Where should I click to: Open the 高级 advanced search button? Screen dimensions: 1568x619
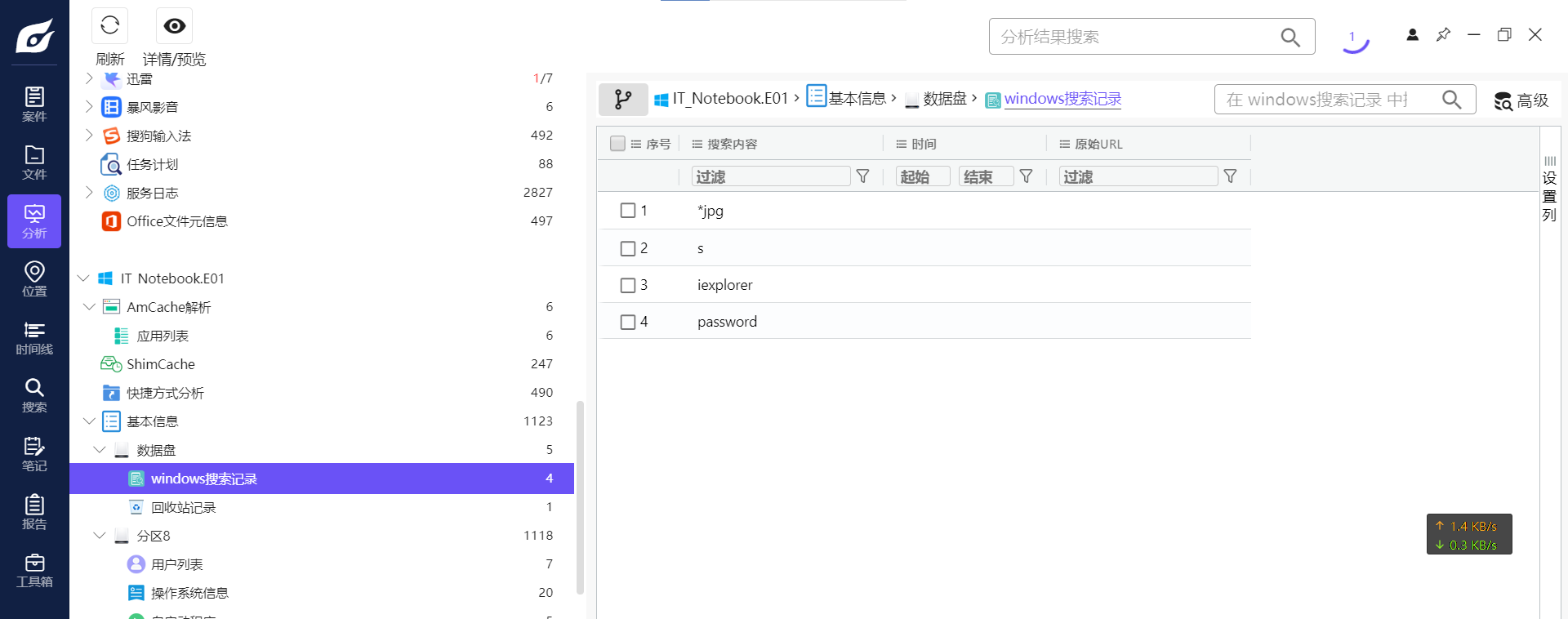click(x=1521, y=100)
